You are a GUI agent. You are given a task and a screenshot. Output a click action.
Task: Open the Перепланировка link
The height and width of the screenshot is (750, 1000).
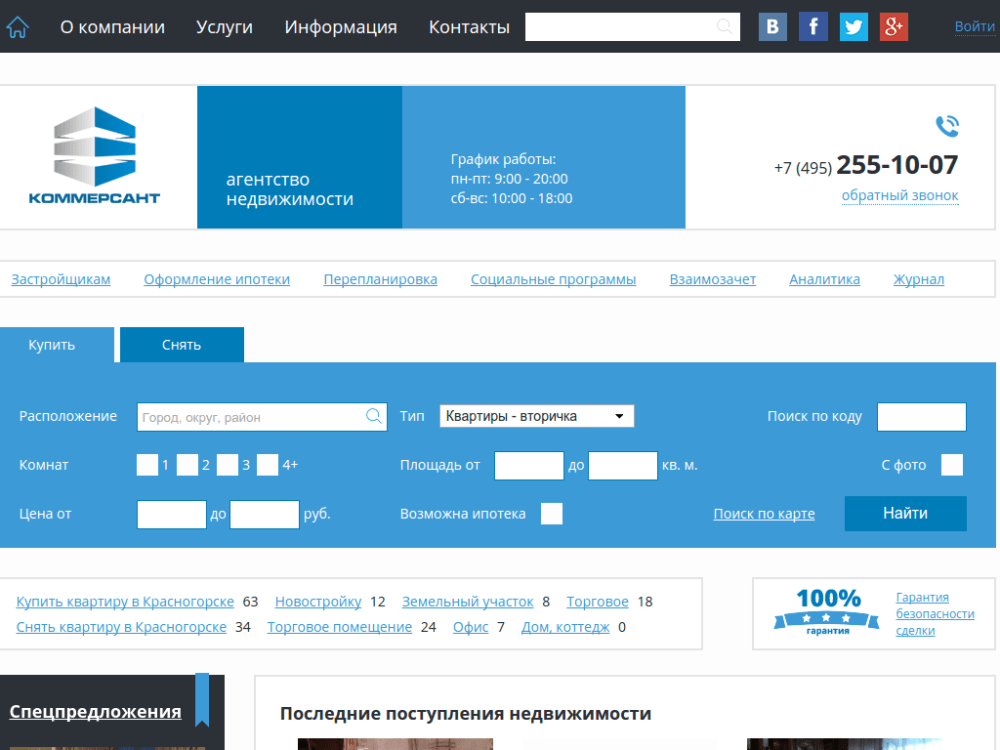(x=380, y=279)
